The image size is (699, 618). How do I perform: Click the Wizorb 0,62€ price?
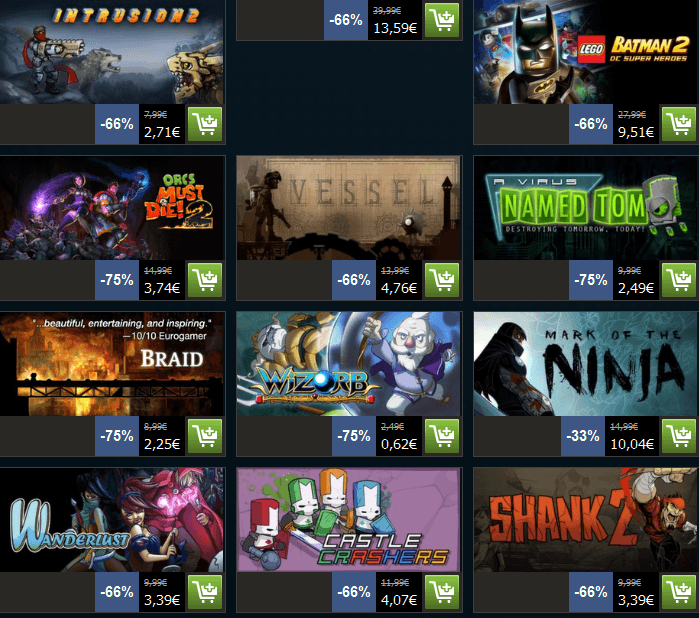[x=399, y=444]
